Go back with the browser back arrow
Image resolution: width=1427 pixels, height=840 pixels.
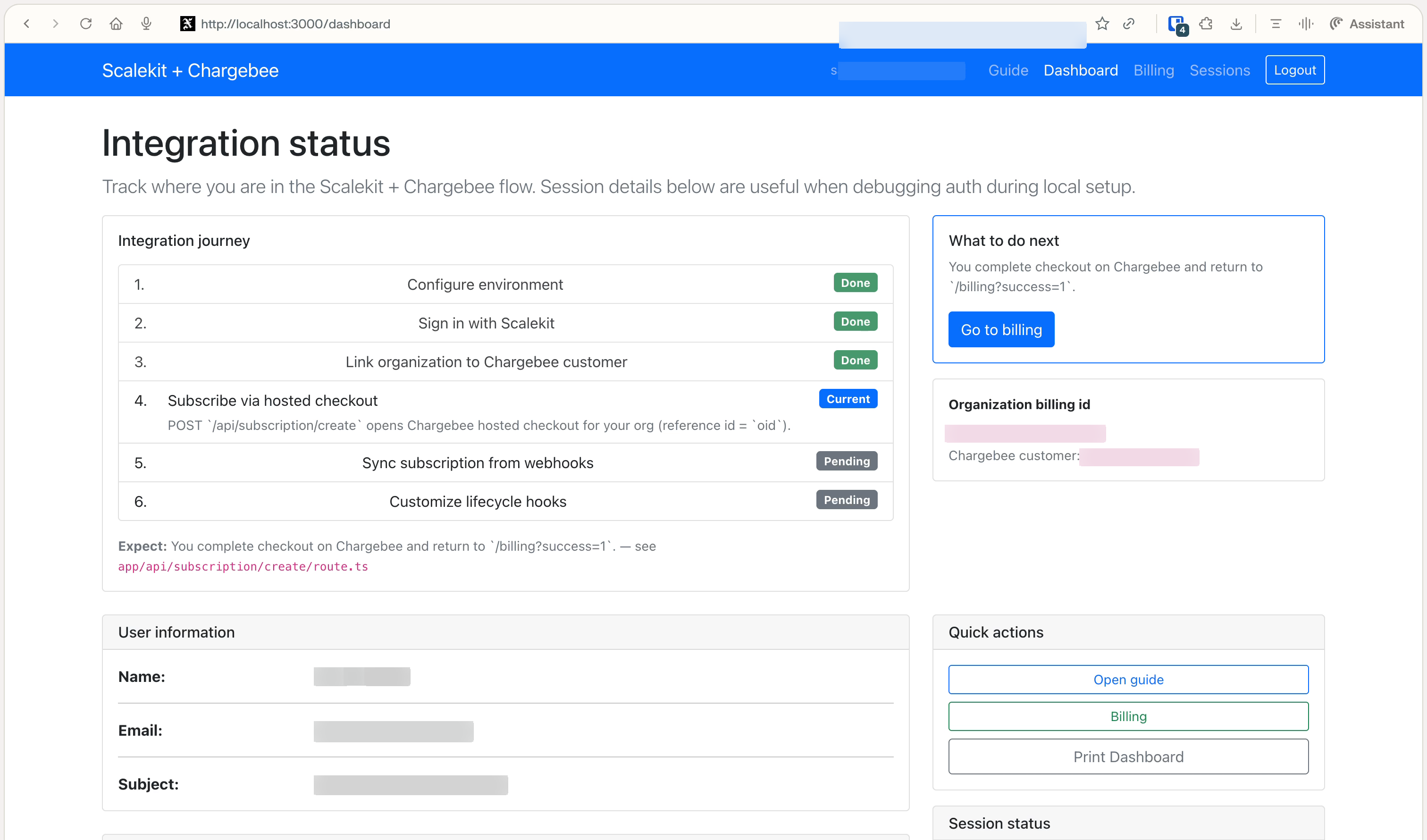point(26,24)
